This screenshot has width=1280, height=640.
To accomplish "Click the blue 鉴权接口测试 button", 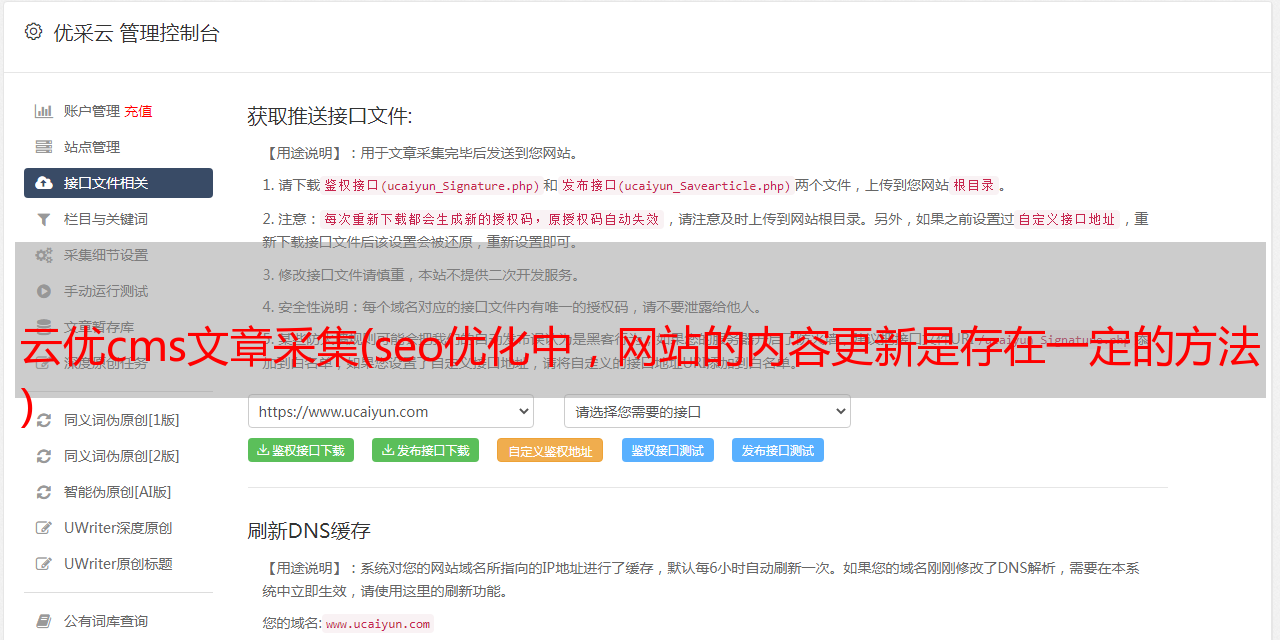I will 668,450.
